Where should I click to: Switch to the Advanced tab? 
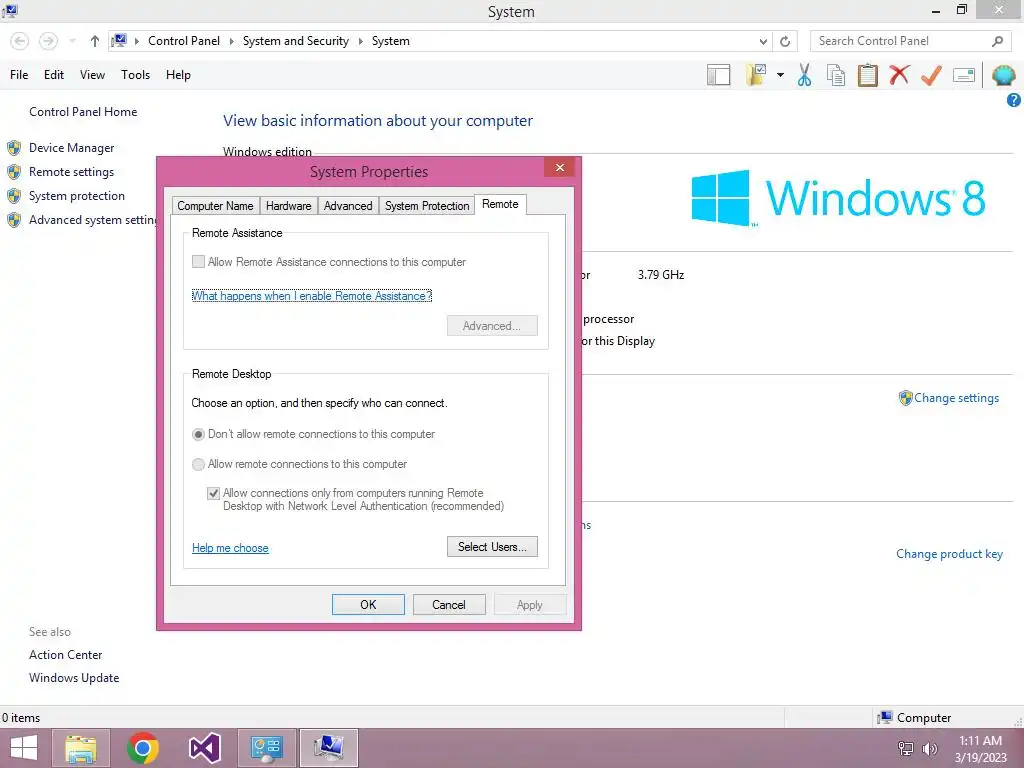348,206
